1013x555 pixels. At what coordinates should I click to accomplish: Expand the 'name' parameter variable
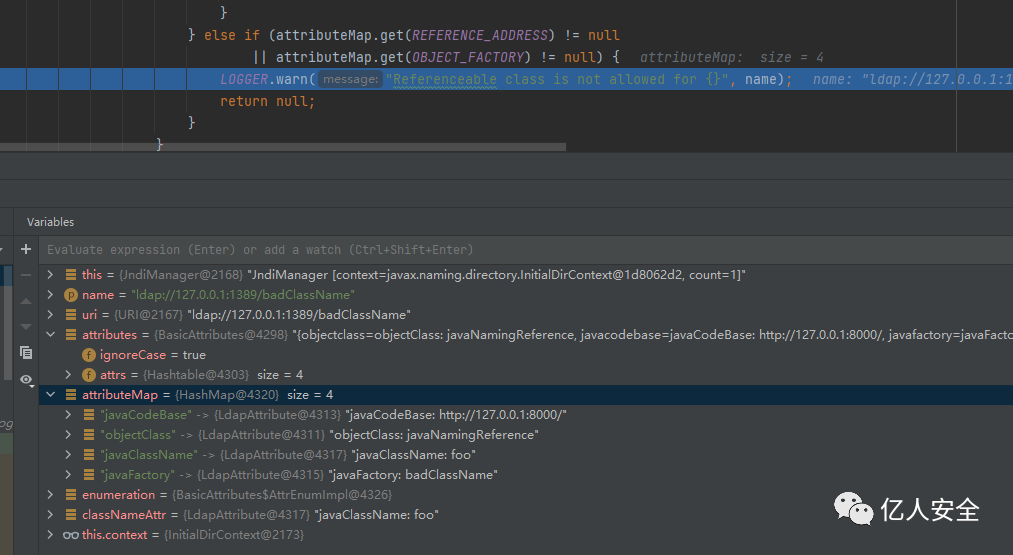pyautogui.click(x=50, y=295)
